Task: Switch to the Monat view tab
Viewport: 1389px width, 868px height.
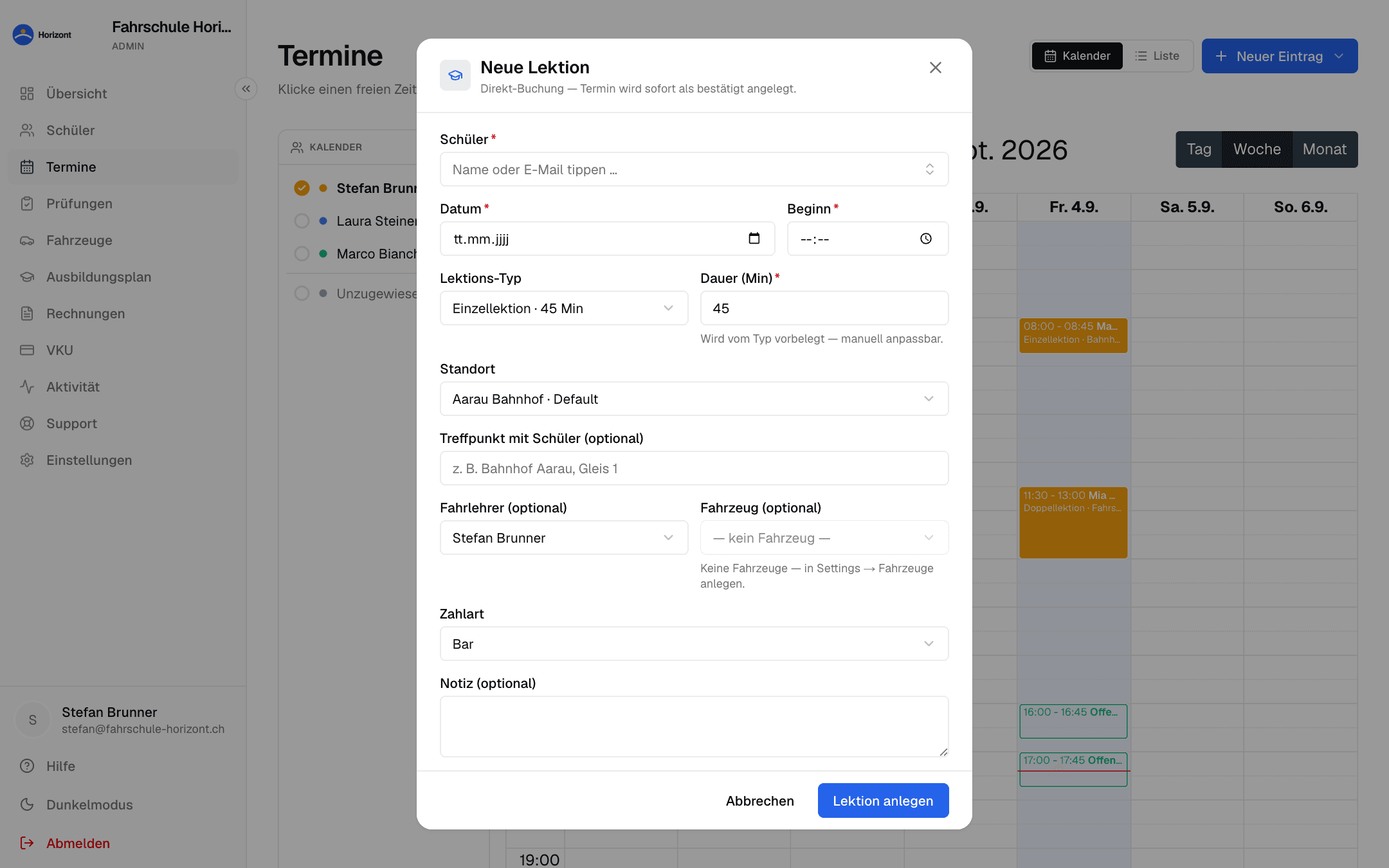Action: [x=1325, y=149]
